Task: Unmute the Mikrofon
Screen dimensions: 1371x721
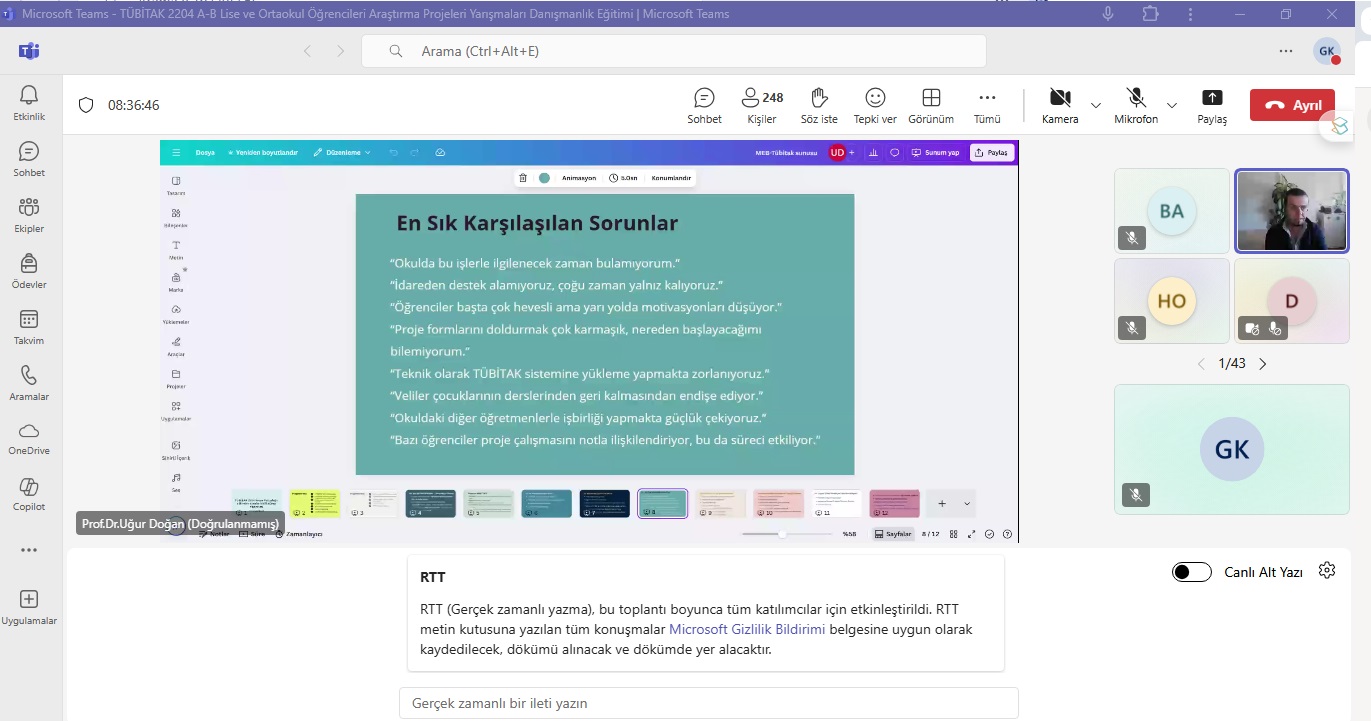Action: click(1136, 104)
